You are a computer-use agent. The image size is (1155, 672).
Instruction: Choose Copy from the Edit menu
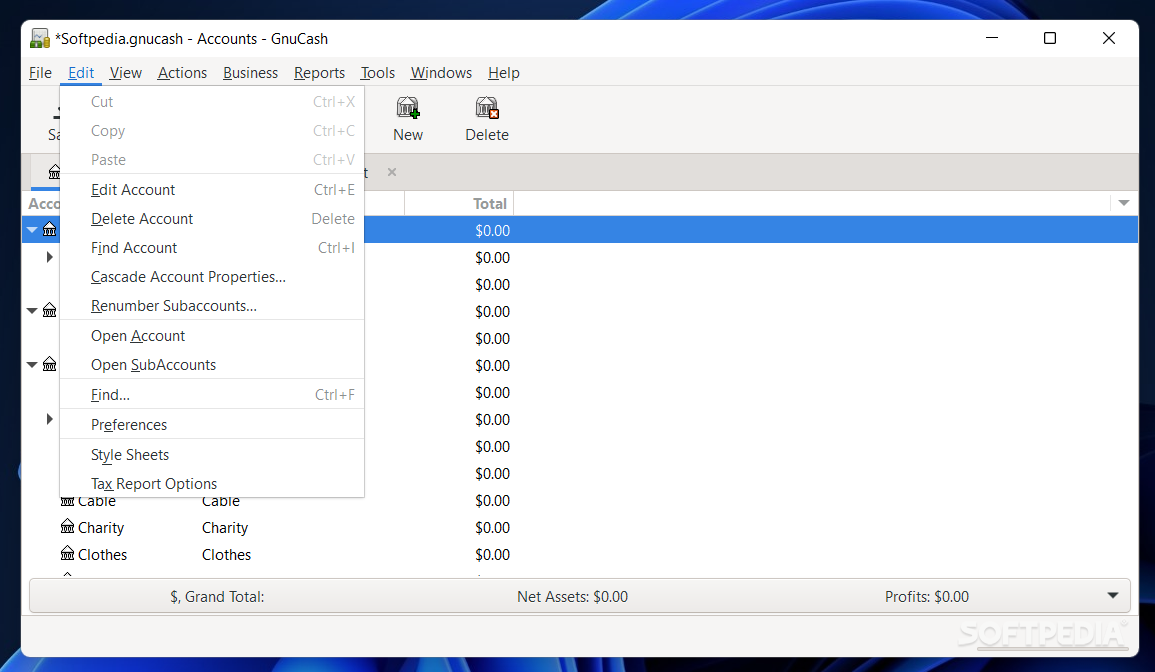coord(212,130)
